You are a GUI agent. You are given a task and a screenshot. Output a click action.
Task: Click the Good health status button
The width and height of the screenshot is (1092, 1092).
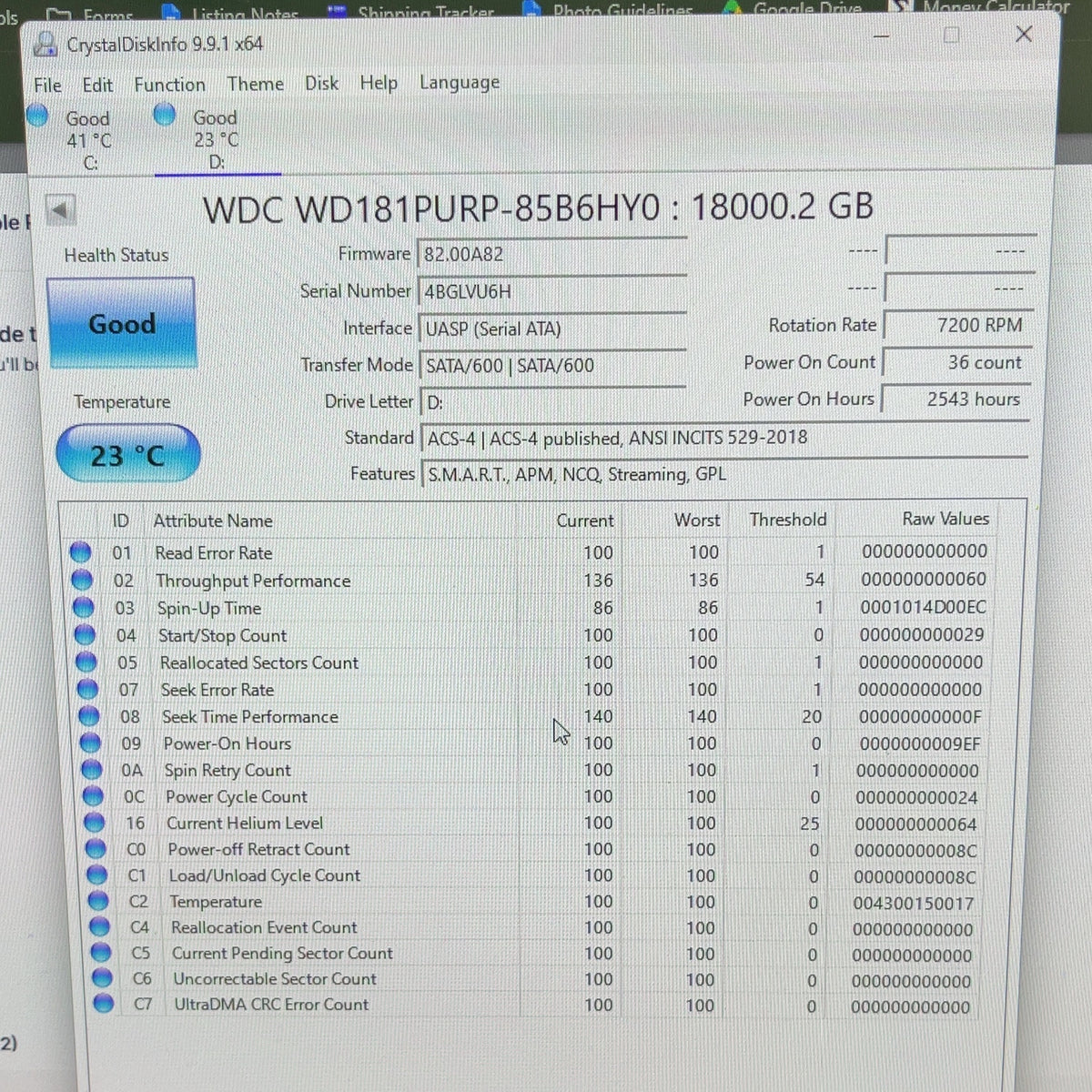pos(122,324)
